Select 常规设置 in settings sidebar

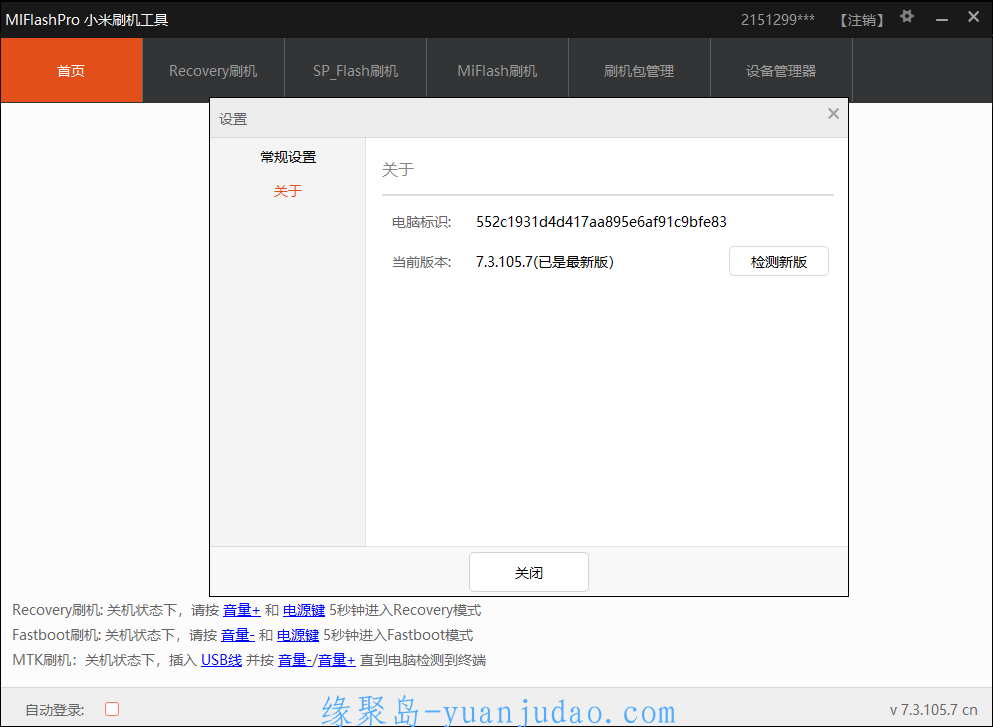(288, 157)
